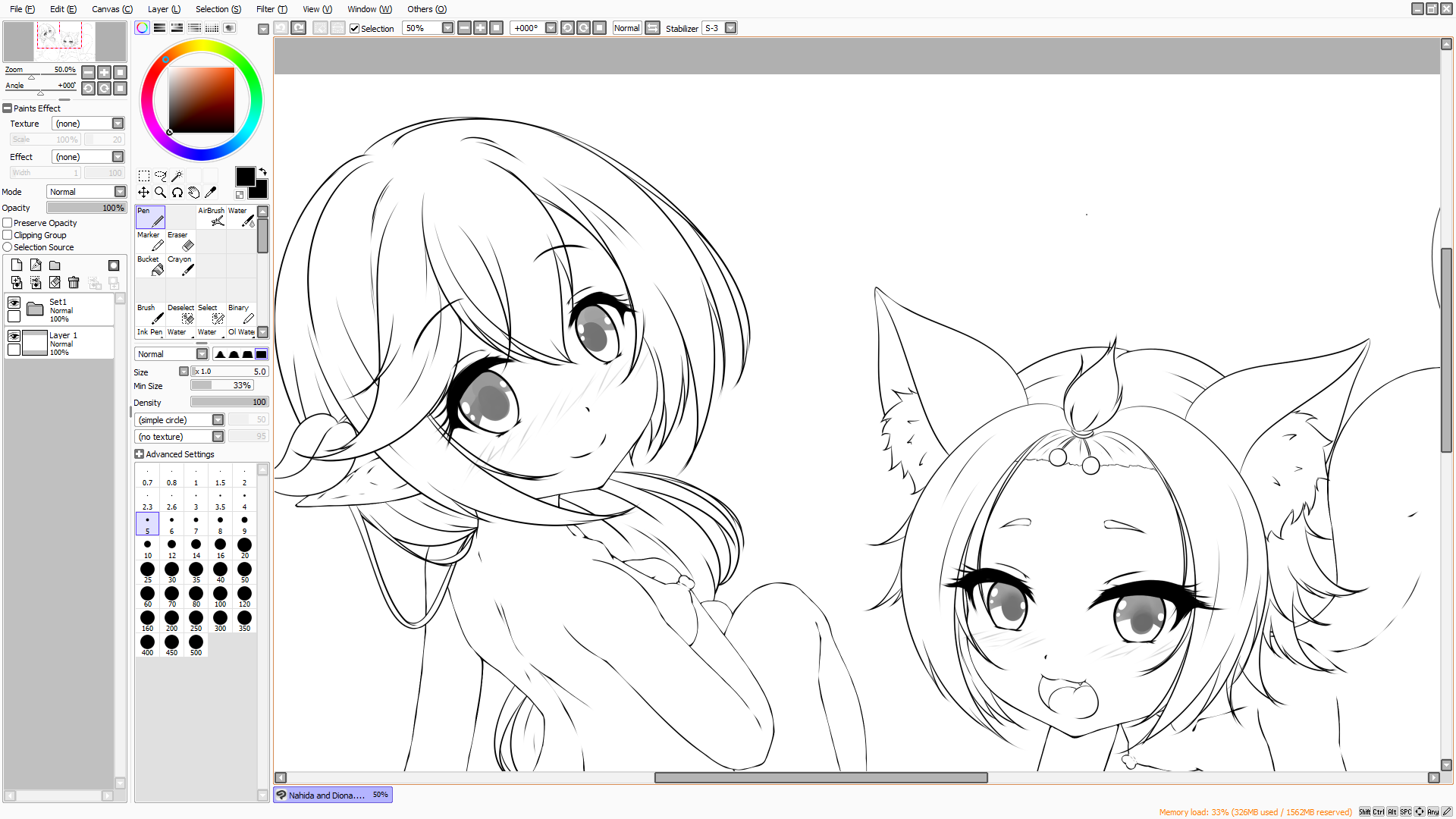Image resolution: width=1456 pixels, height=819 pixels.
Task: Activate the magic wand selection tool
Action: tap(177, 175)
